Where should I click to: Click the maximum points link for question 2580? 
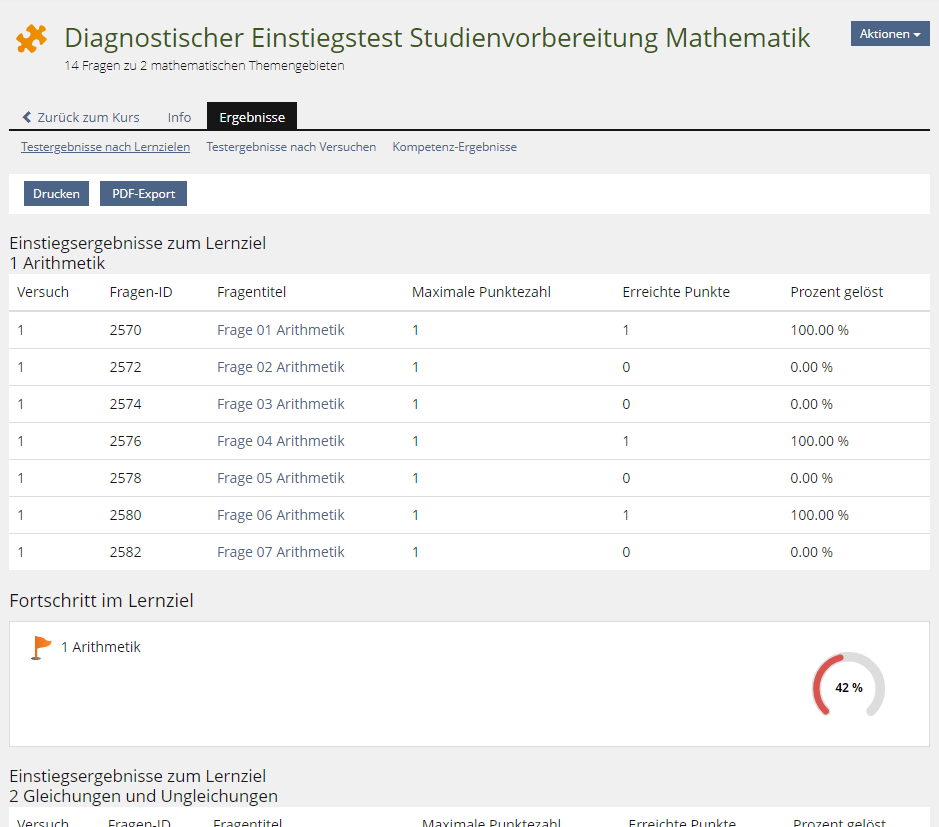(x=415, y=514)
